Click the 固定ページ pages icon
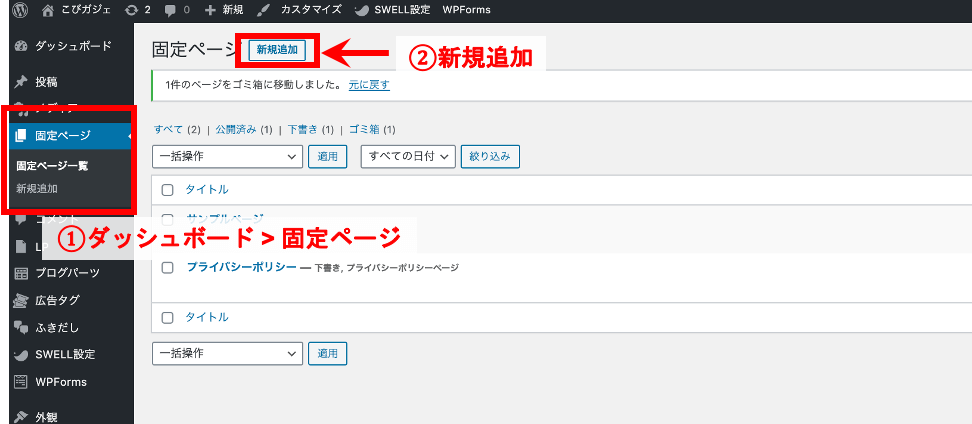 (21, 135)
